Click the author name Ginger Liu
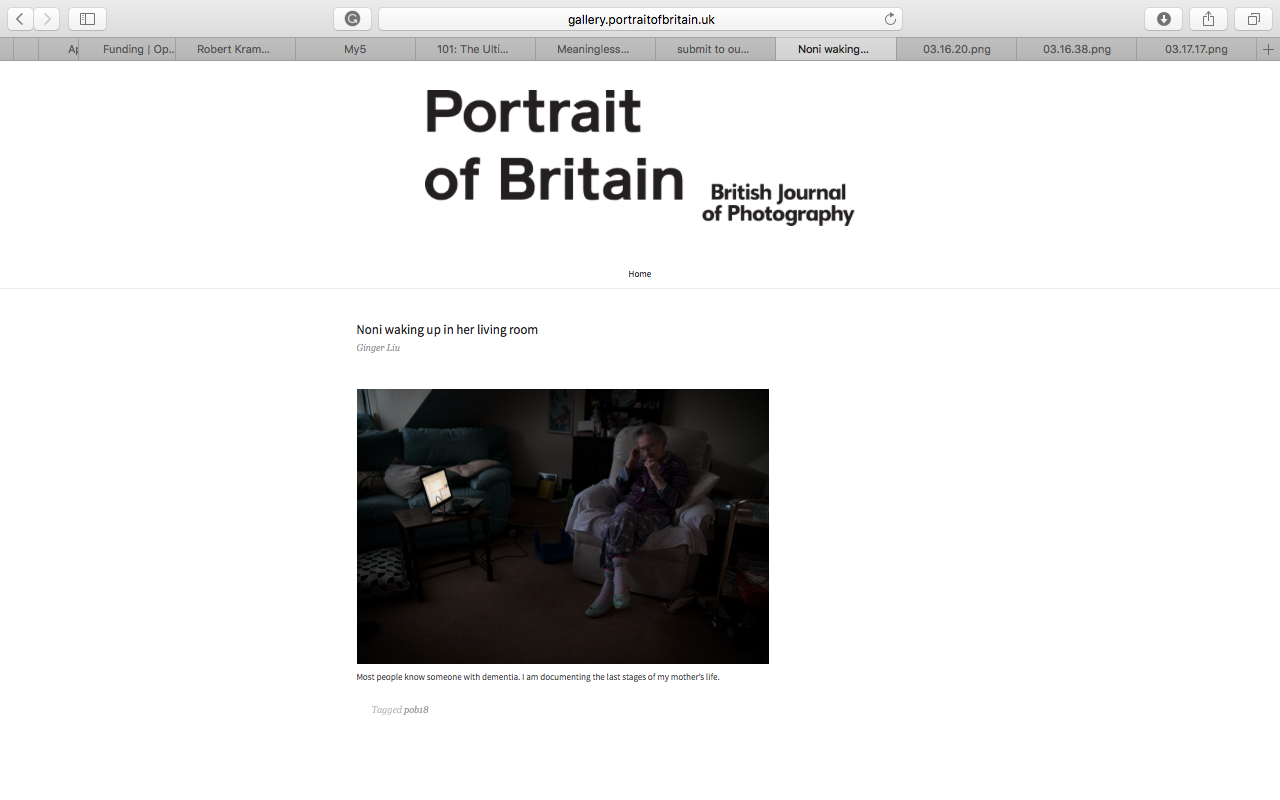 (x=378, y=348)
